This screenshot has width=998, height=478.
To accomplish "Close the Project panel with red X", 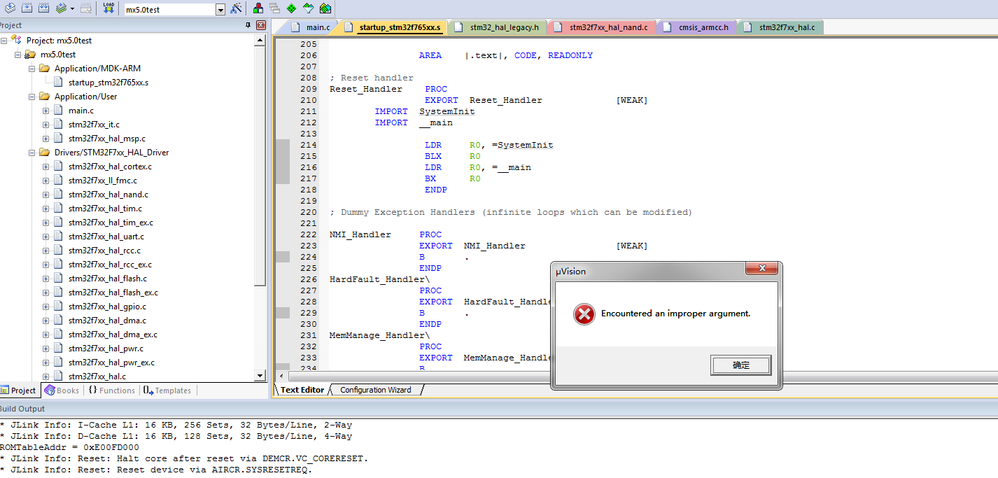I will click(x=261, y=25).
